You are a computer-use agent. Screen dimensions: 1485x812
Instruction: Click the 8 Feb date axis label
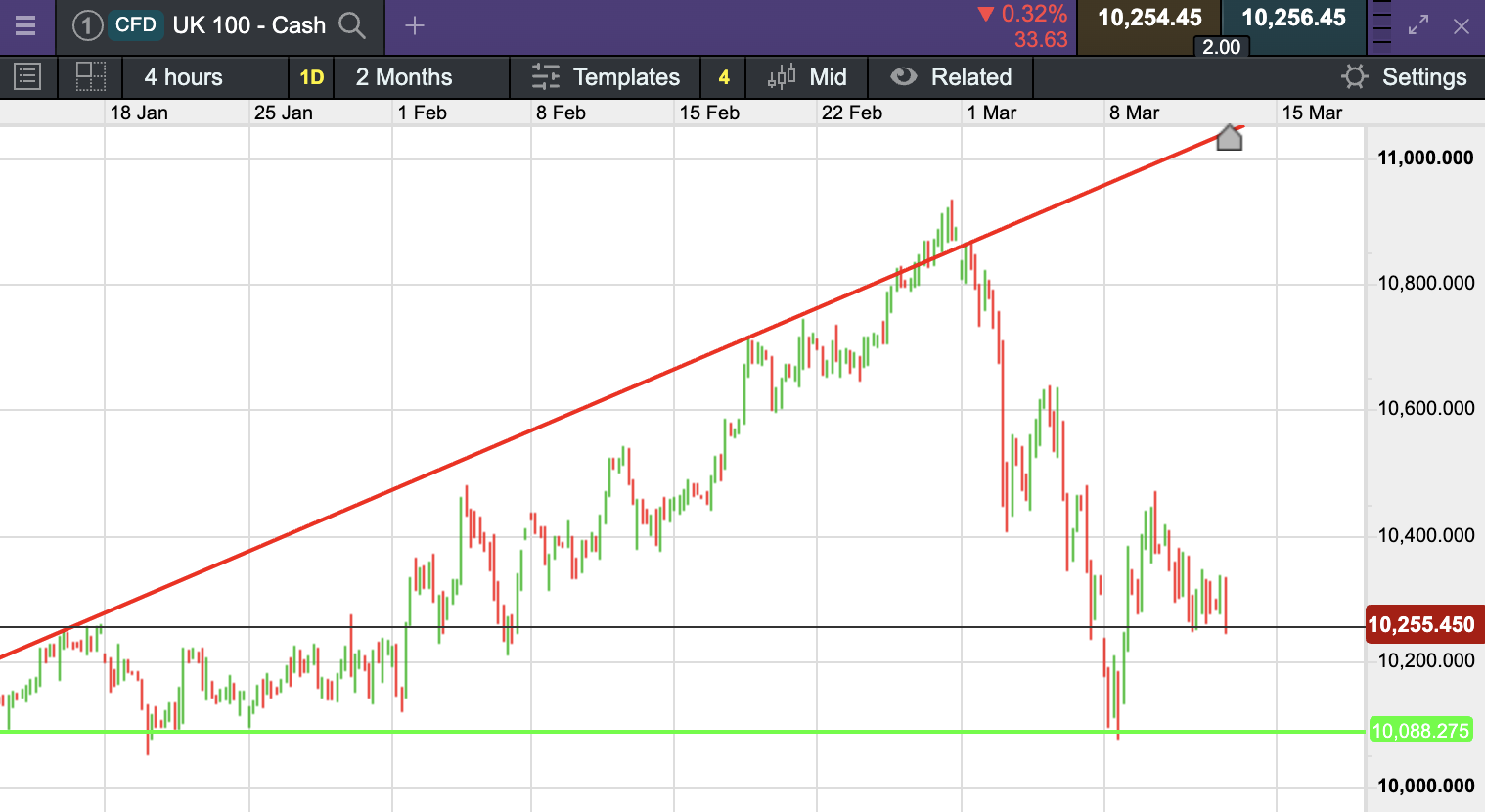click(561, 113)
